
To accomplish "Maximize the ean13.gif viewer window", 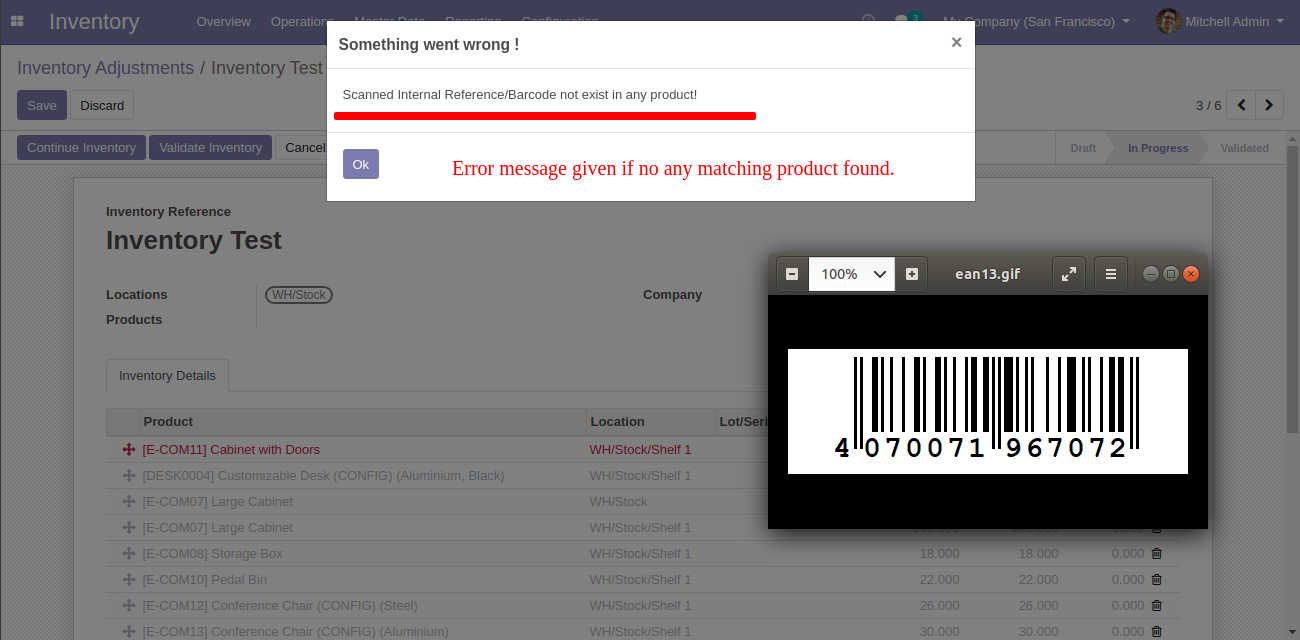I will [1171, 274].
